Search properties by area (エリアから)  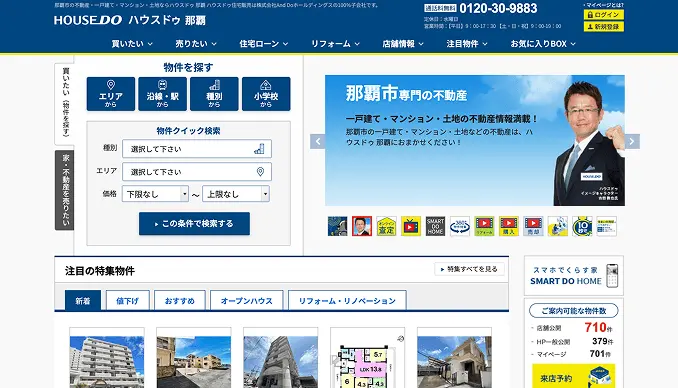(x=111, y=94)
